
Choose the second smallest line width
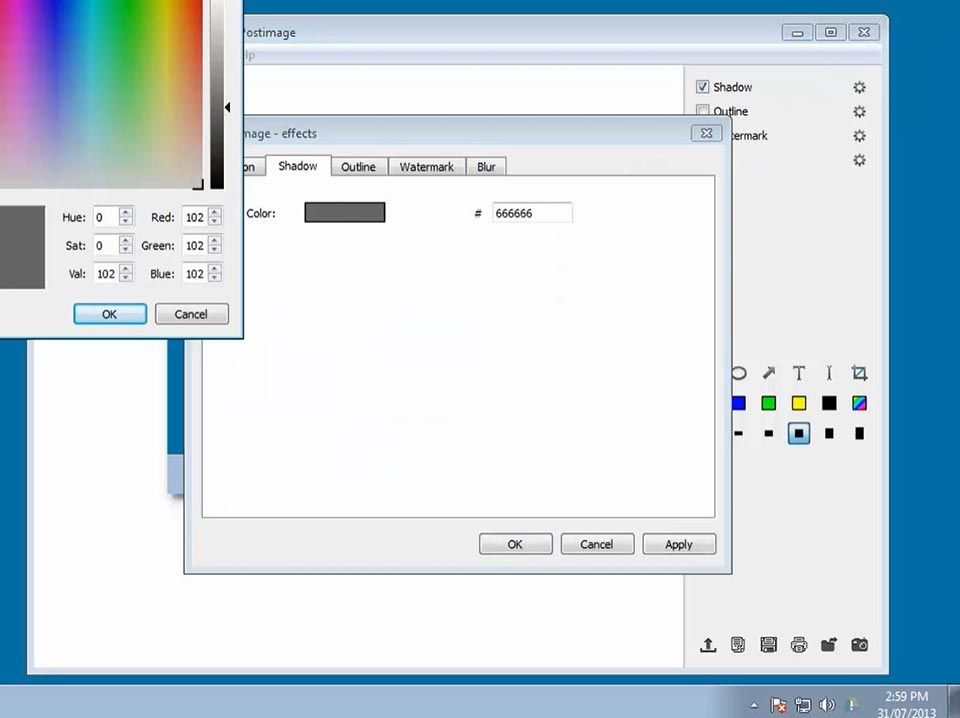point(768,433)
